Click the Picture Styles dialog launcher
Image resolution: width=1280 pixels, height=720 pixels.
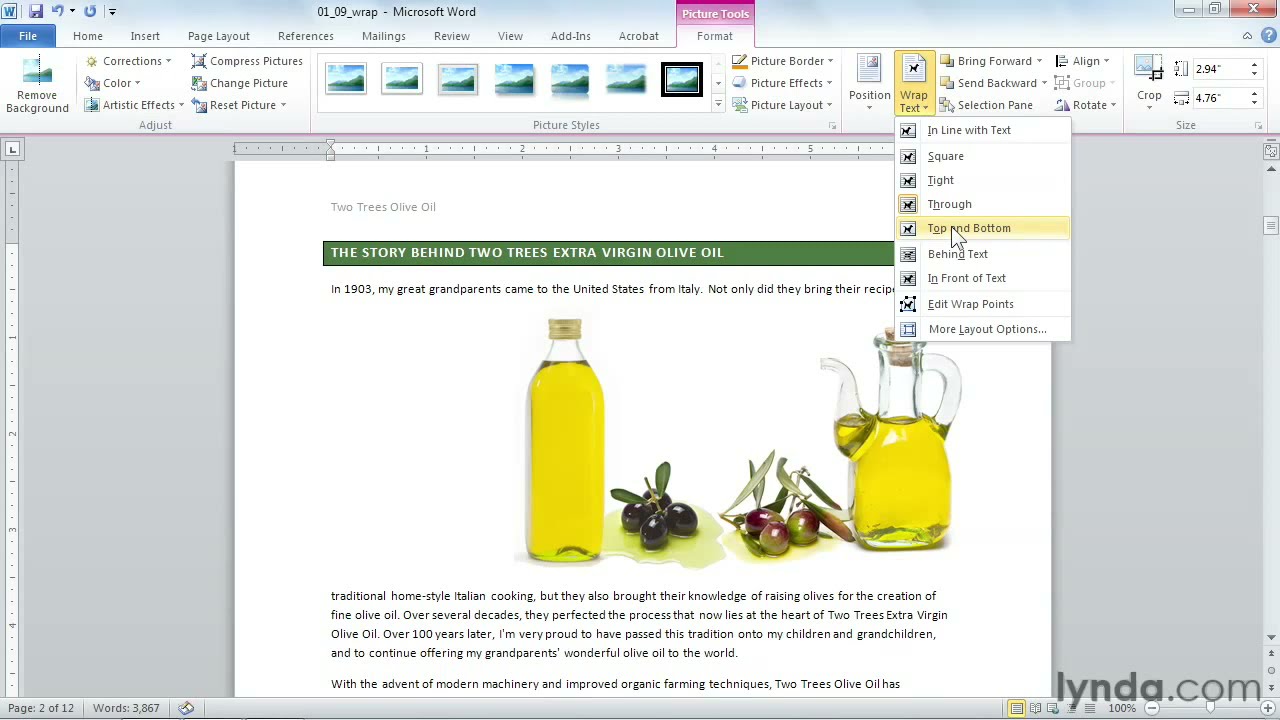pyautogui.click(x=832, y=126)
